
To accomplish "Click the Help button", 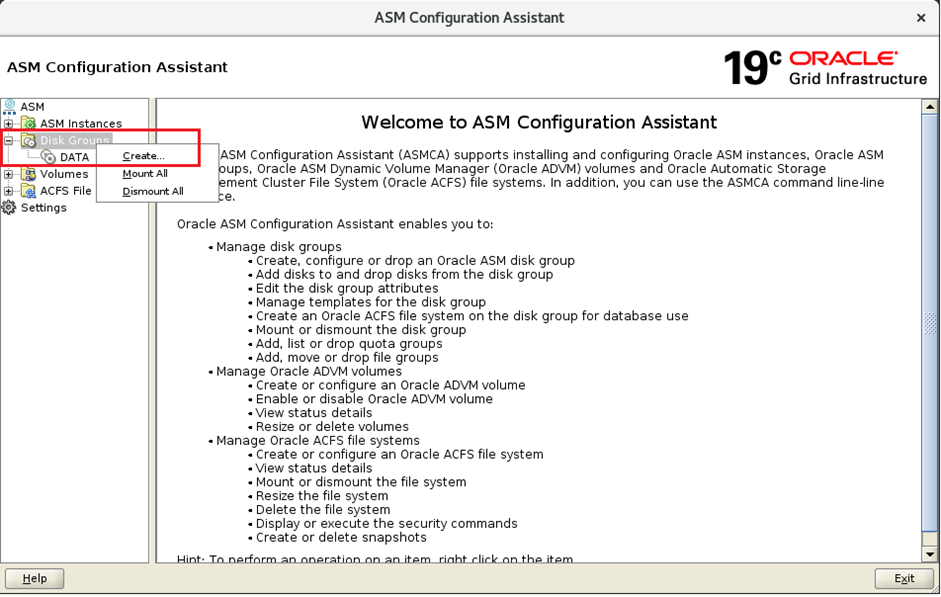I will pyautogui.click(x=34, y=578).
